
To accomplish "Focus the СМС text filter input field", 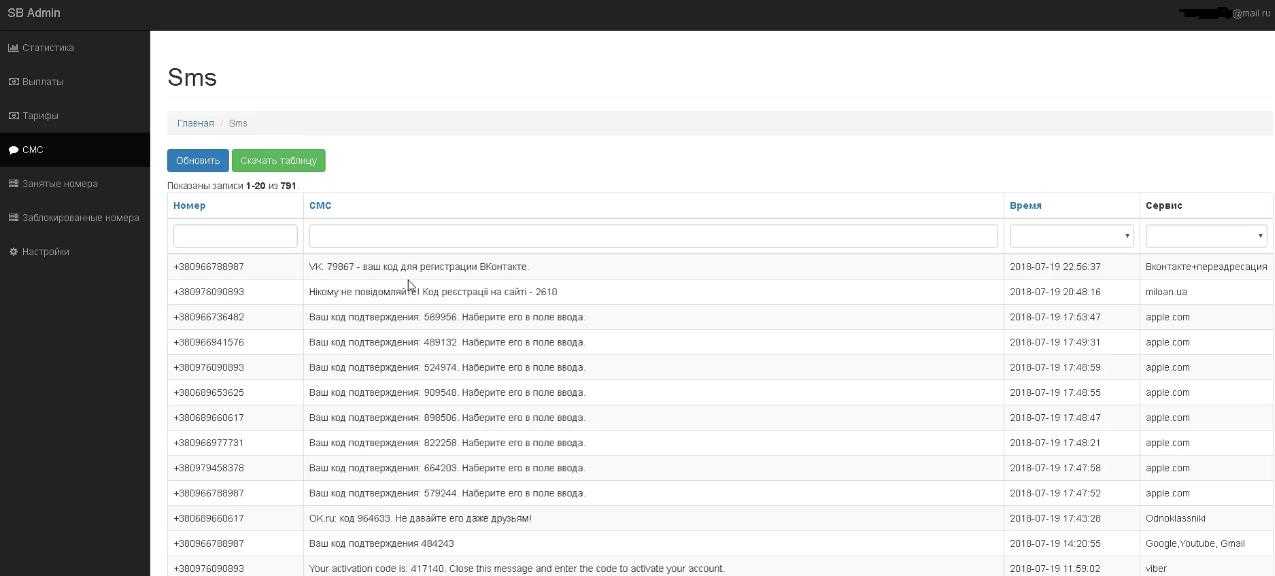I will click(x=653, y=236).
